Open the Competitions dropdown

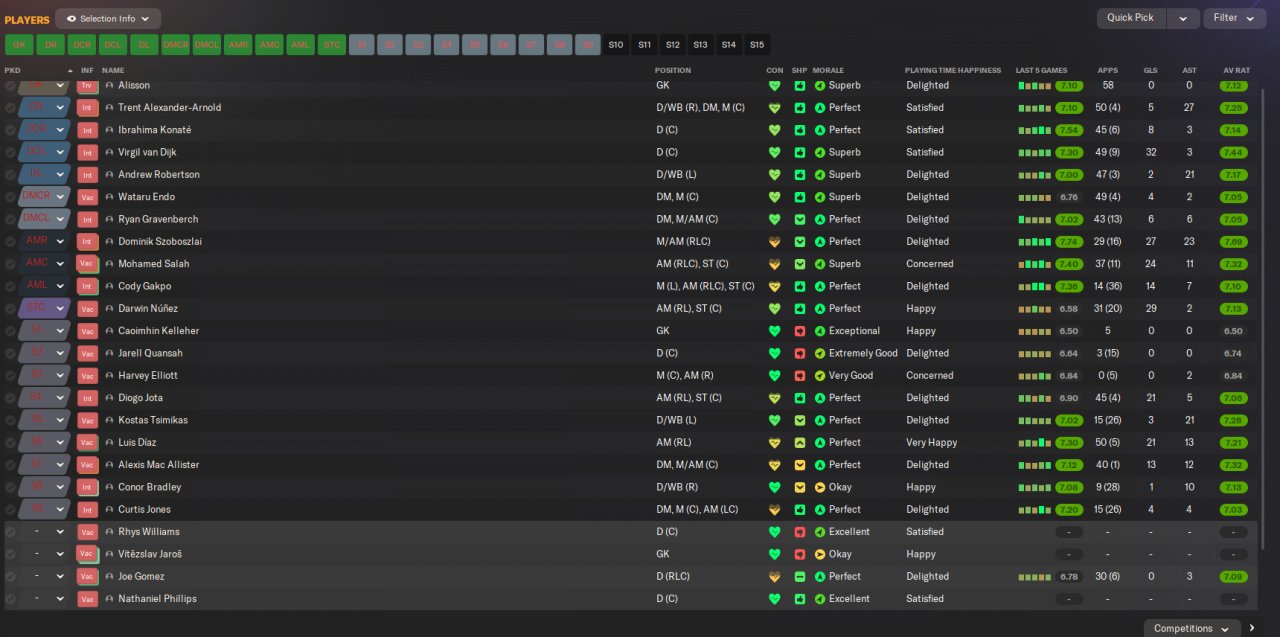(1192, 628)
